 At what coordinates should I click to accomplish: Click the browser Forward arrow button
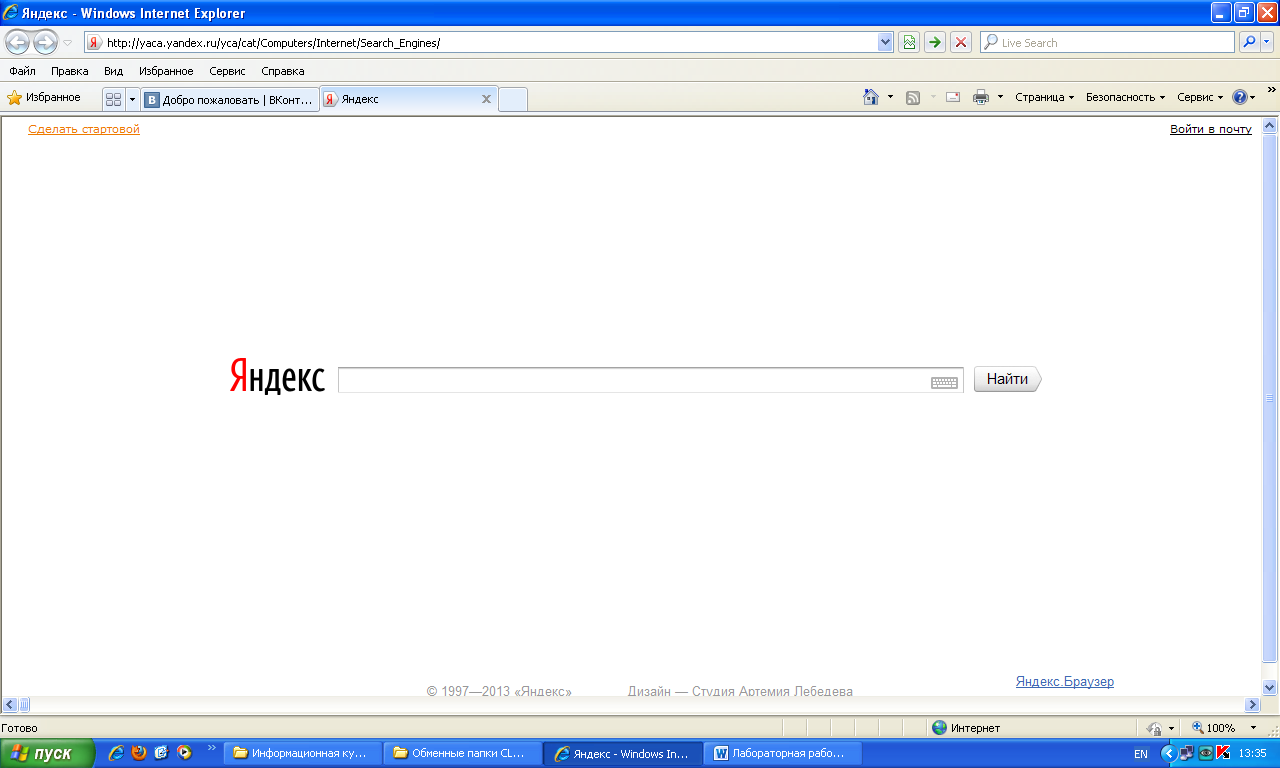coord(45,42)
